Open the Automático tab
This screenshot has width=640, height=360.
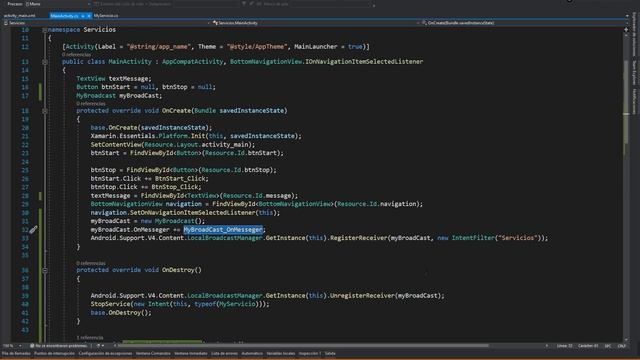[252, 353]
